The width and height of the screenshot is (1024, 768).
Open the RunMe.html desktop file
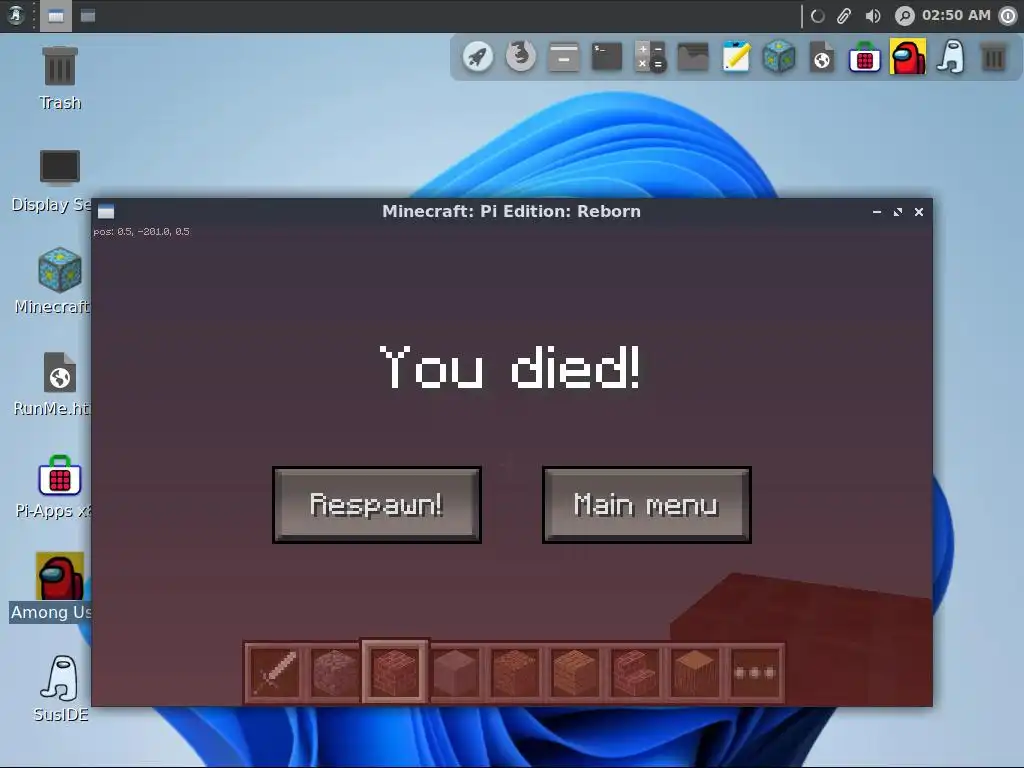click(52, 385)
